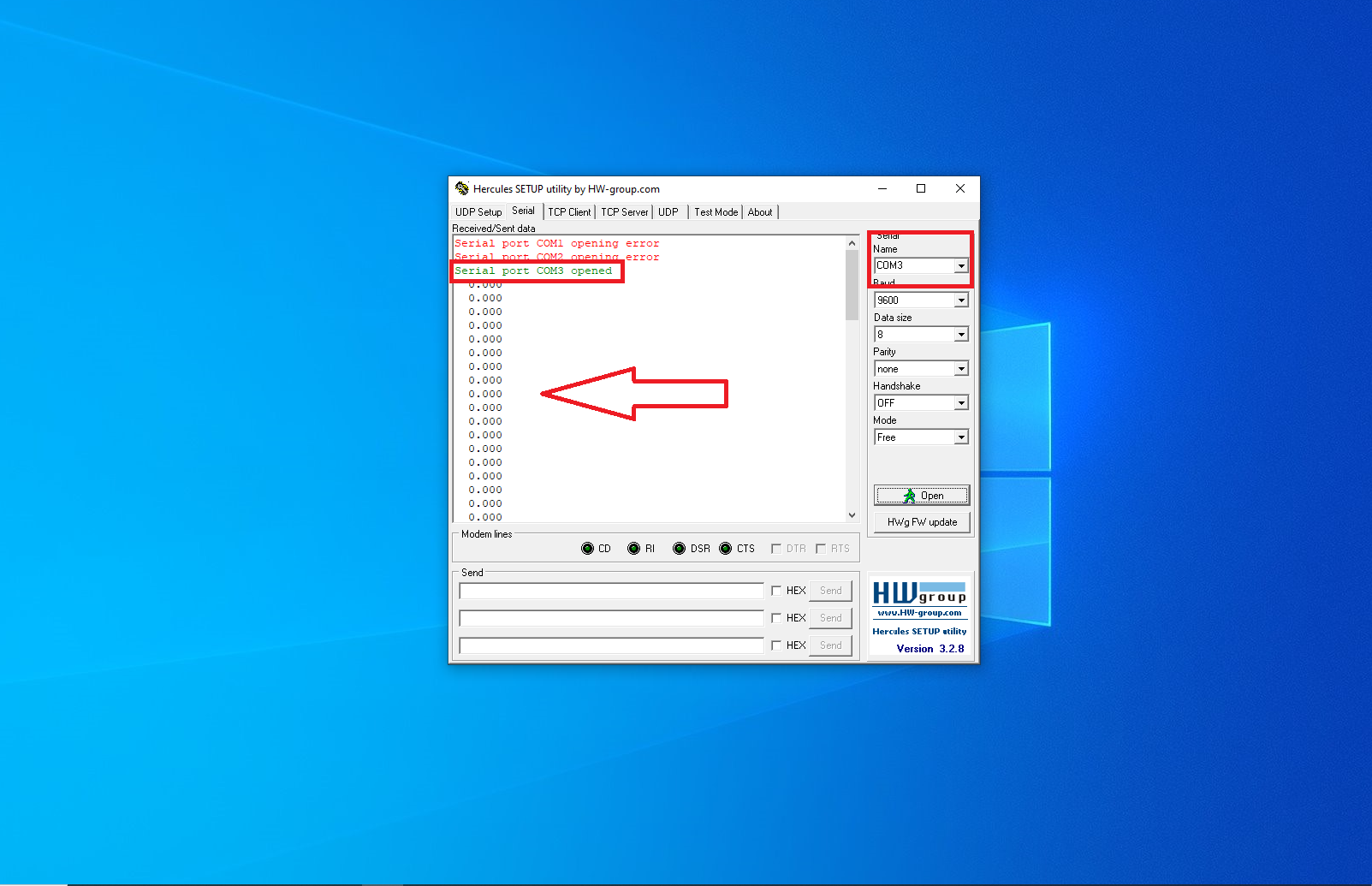The width and height of the screenshot is (1372, 886).
Task: Click the Hercules app icon in title bar
Action: tap(462, 188)
